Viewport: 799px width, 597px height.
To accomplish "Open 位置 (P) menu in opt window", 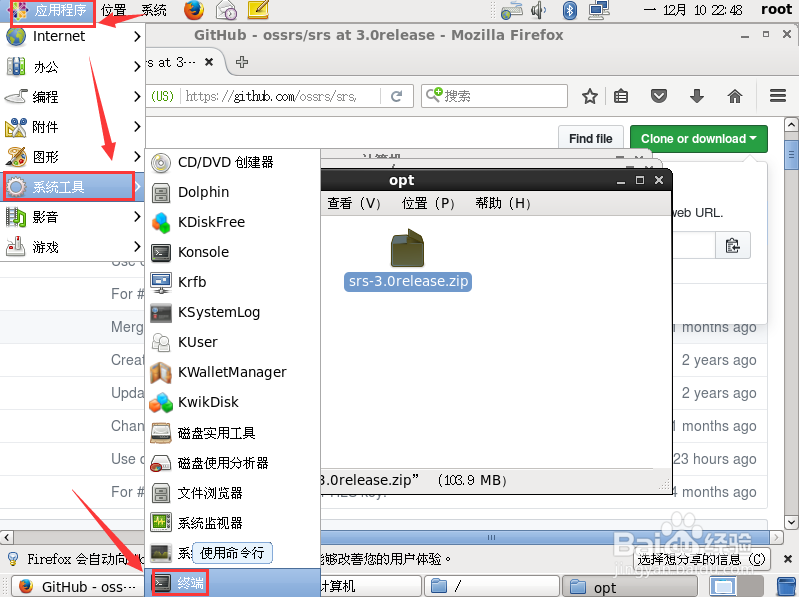I will [428, 204].
